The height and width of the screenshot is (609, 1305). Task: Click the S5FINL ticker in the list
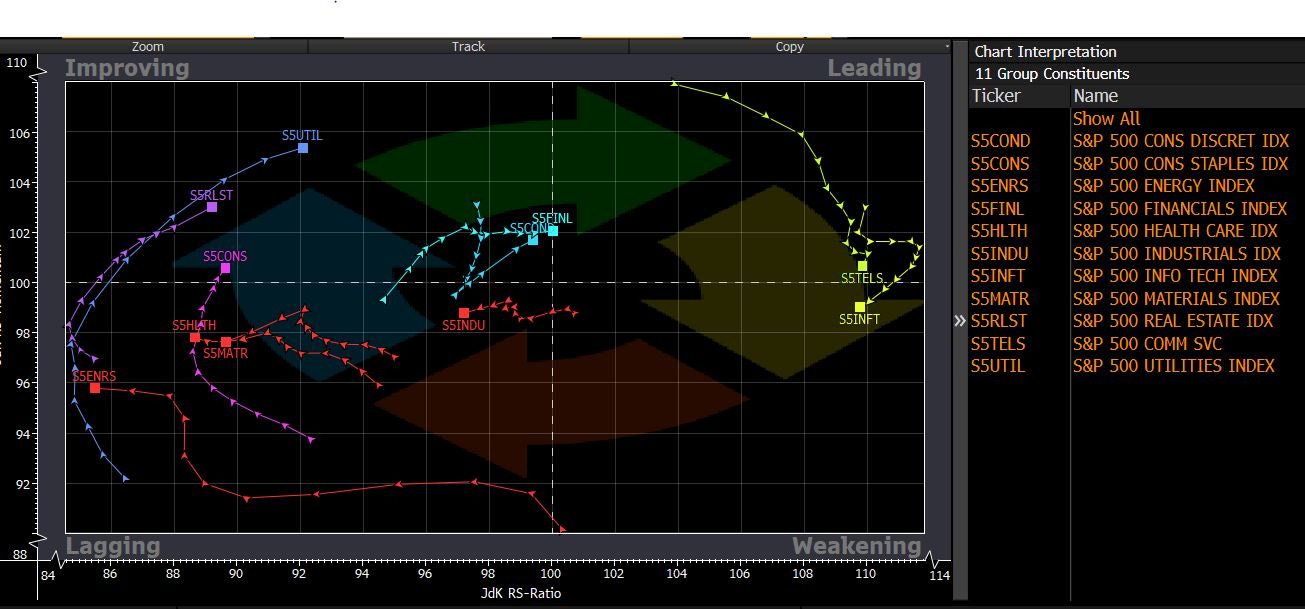point(997,209)
